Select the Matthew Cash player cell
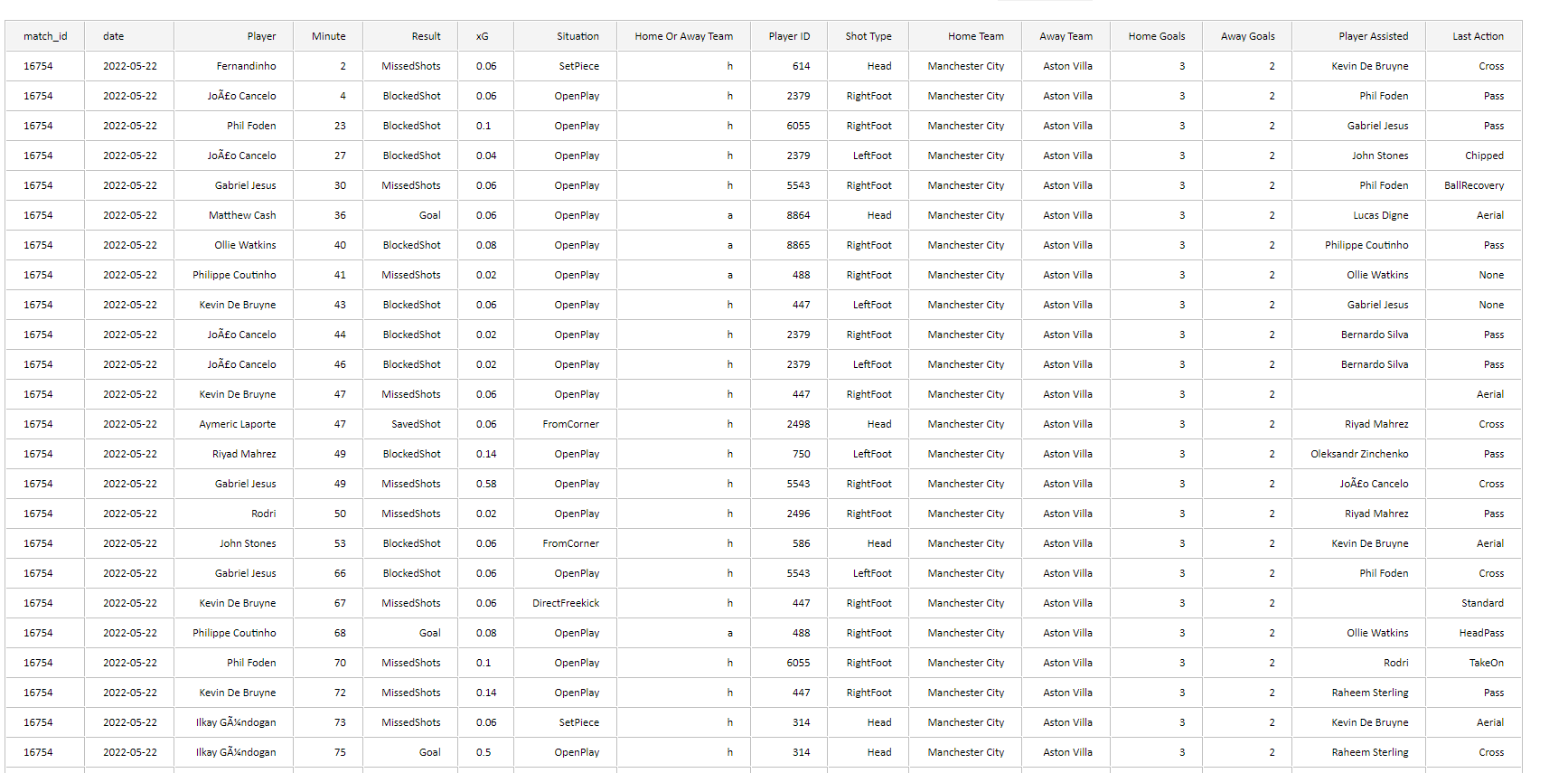The height and width of the screenshot is (773, 1568). pyautogui.click(x=242, y=215)
